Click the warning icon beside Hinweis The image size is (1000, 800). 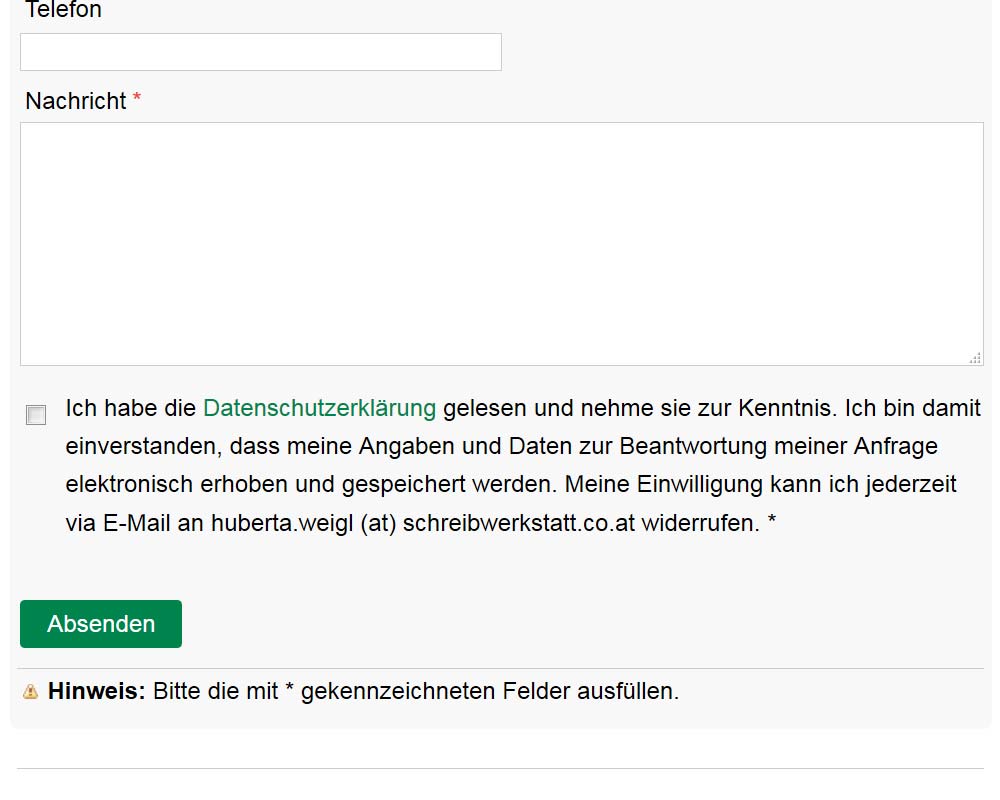pos(31,692)
